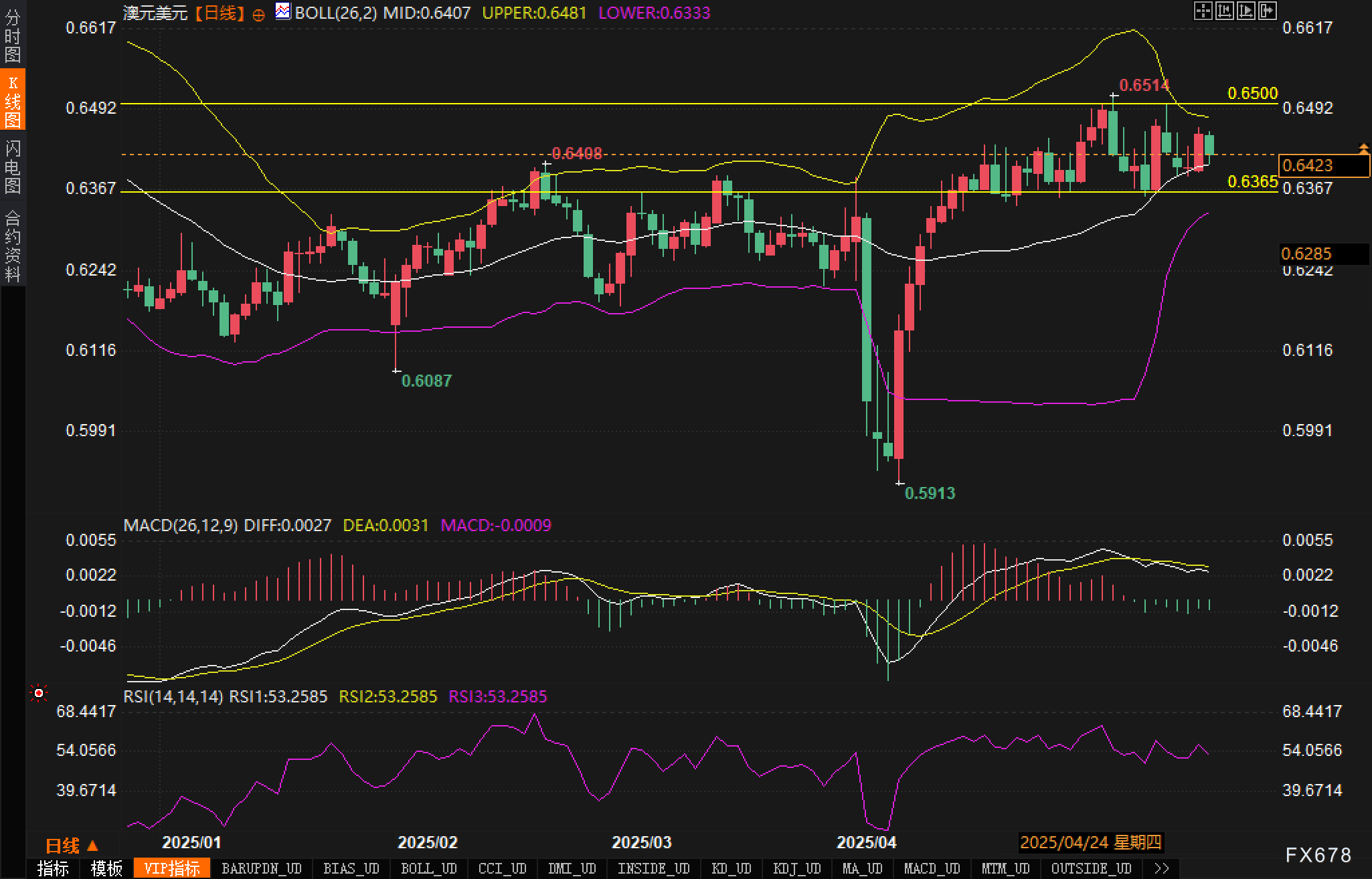Click the orange arrow marker above 0.6423
The height and width of the screenshot is (879, 1372).
pos(1363,147)
